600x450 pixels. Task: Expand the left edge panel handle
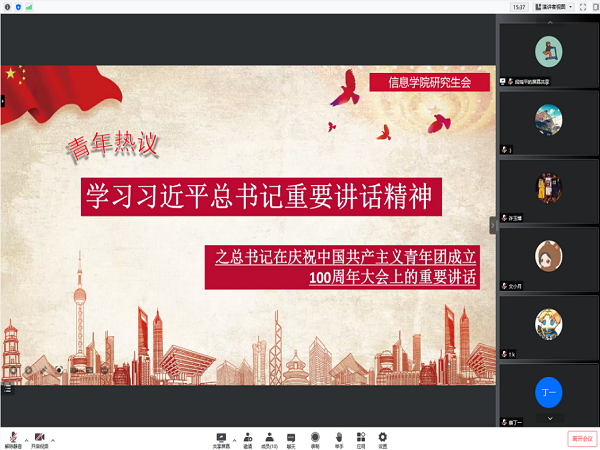(2, 101)
